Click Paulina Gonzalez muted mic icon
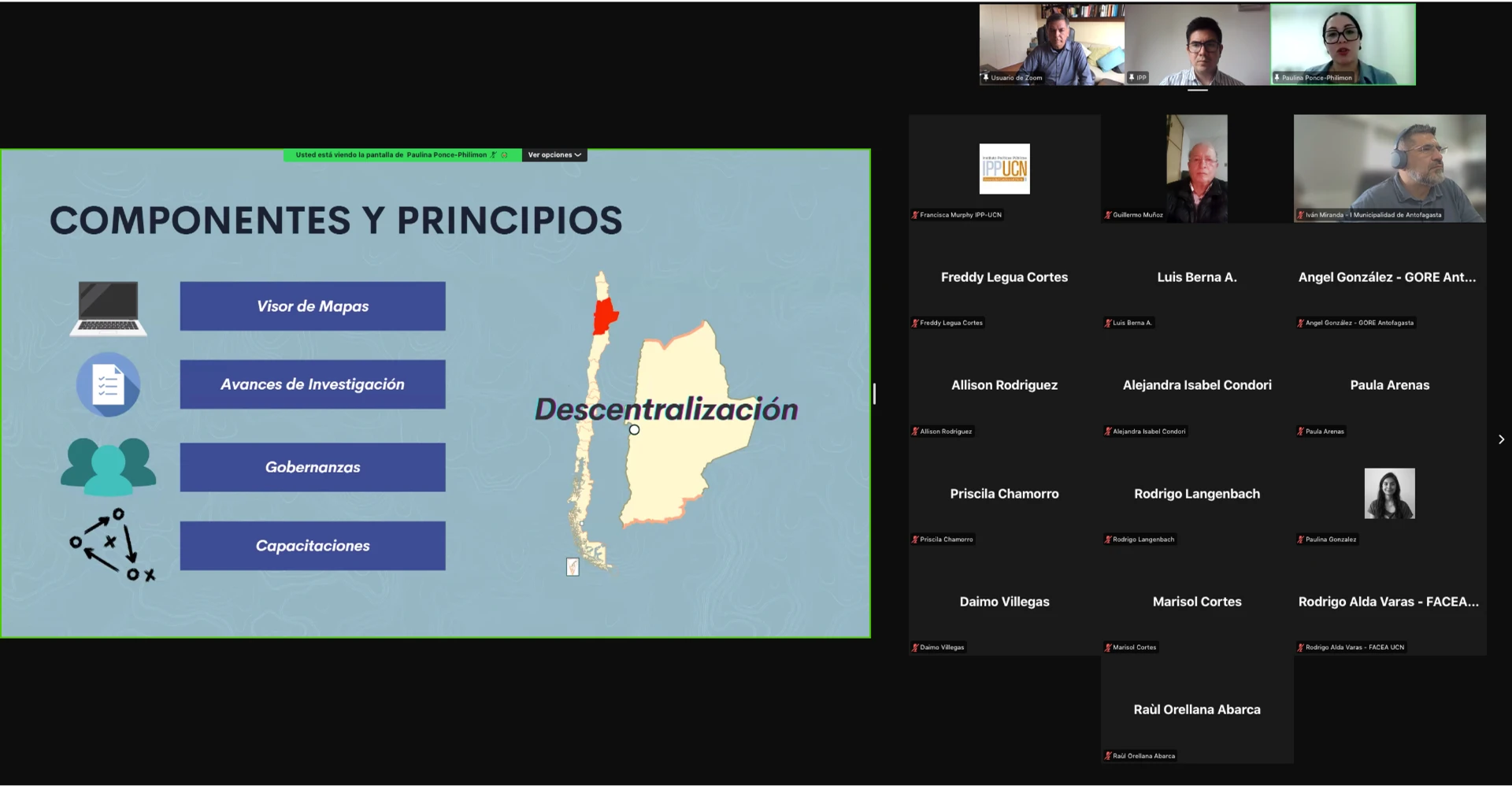This screenshot has width=1512, height=786. [x=1301, y=539]
